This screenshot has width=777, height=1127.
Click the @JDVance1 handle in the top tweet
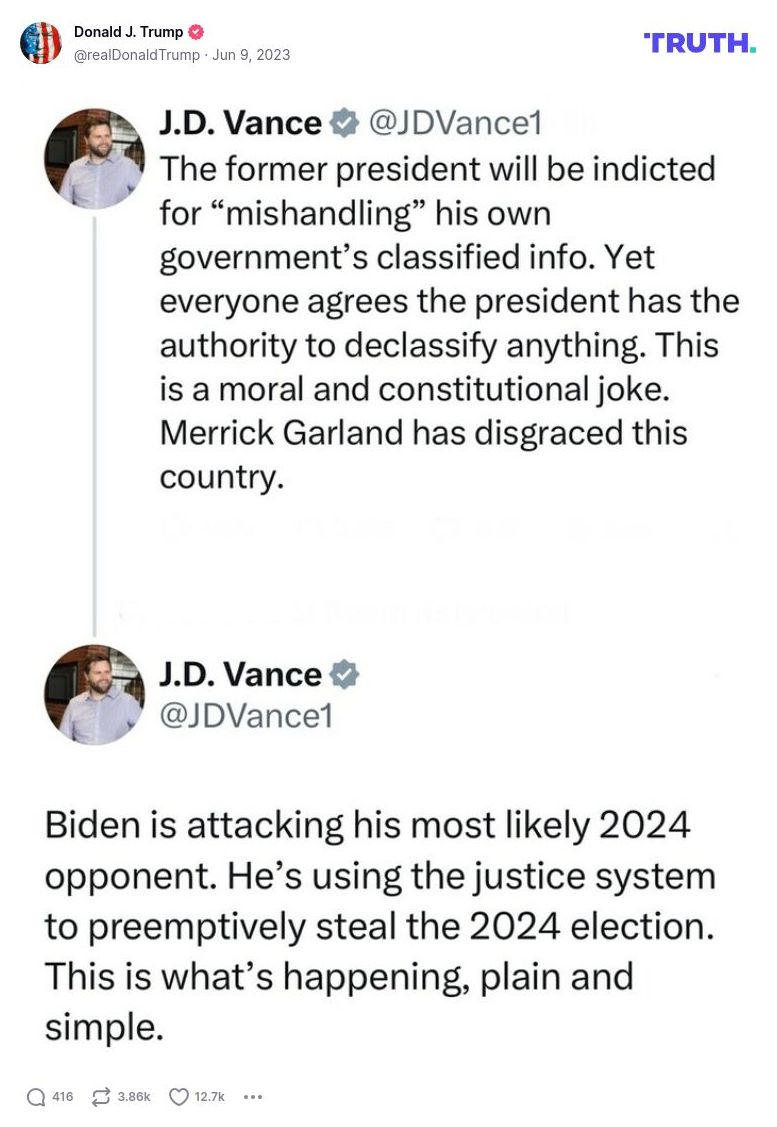coord(455,123)
